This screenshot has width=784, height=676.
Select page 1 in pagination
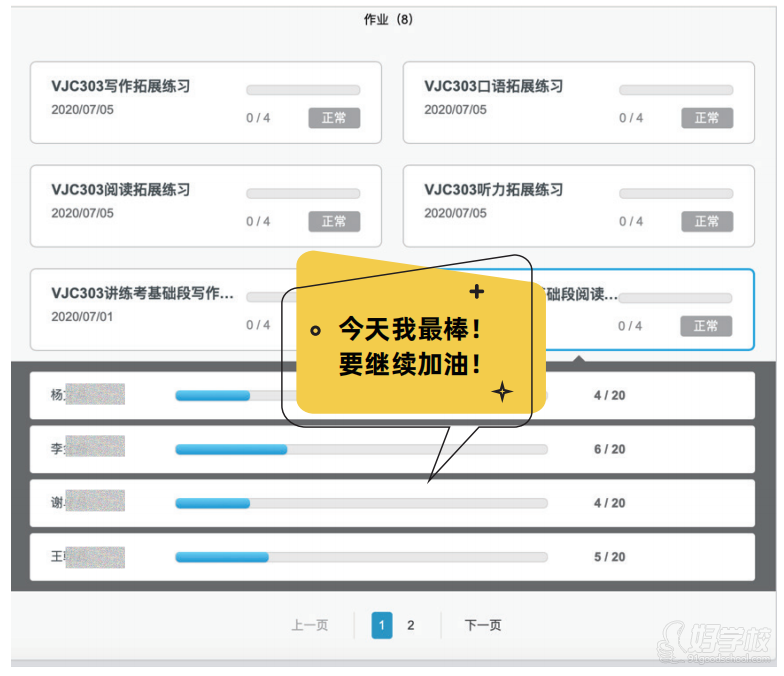click(382, 626)
